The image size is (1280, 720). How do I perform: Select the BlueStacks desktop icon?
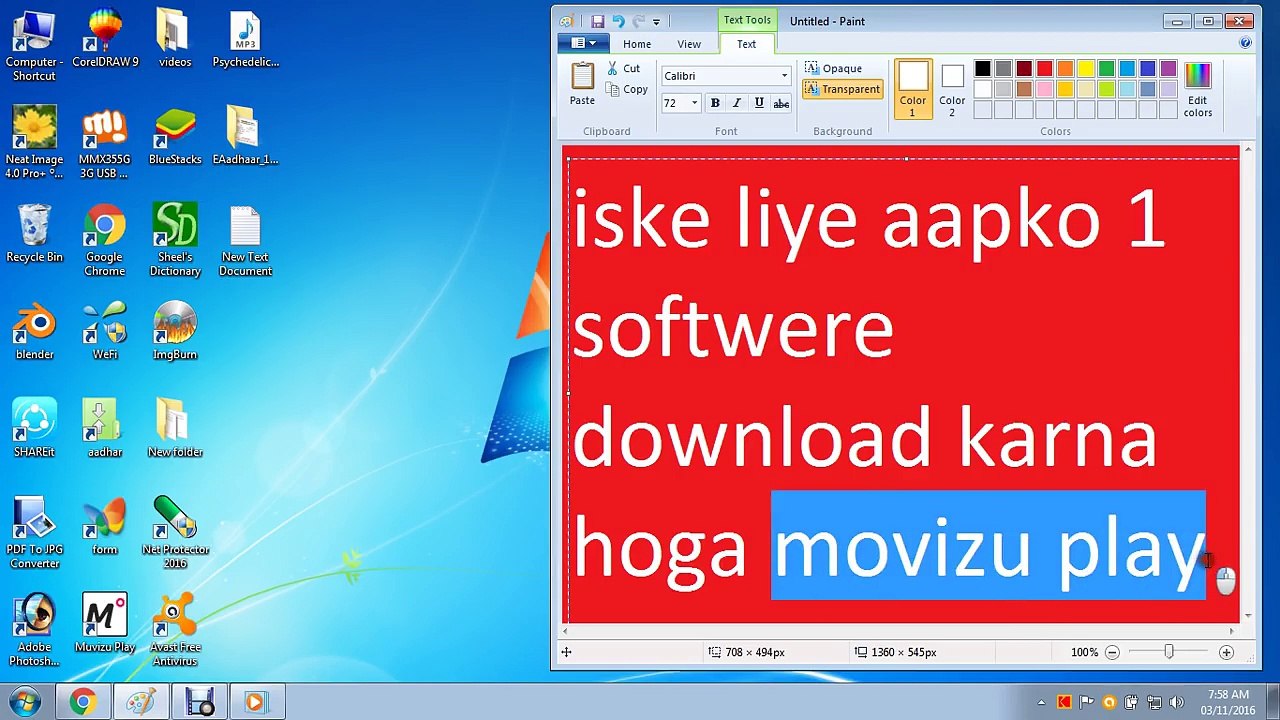point(175,137)
